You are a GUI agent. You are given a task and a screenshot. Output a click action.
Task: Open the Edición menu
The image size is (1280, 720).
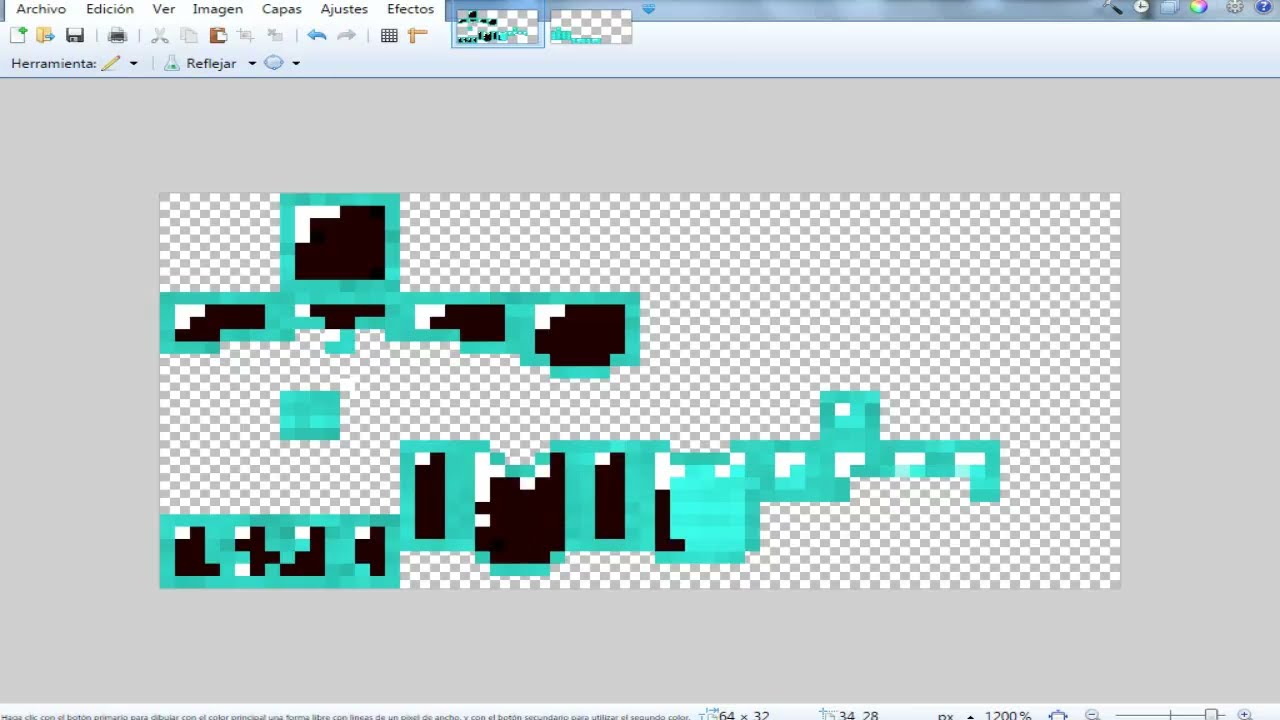[110, 9]
